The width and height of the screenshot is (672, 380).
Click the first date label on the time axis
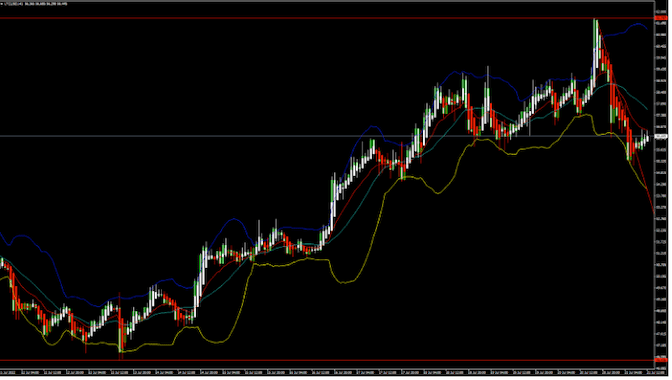(9, 372)
